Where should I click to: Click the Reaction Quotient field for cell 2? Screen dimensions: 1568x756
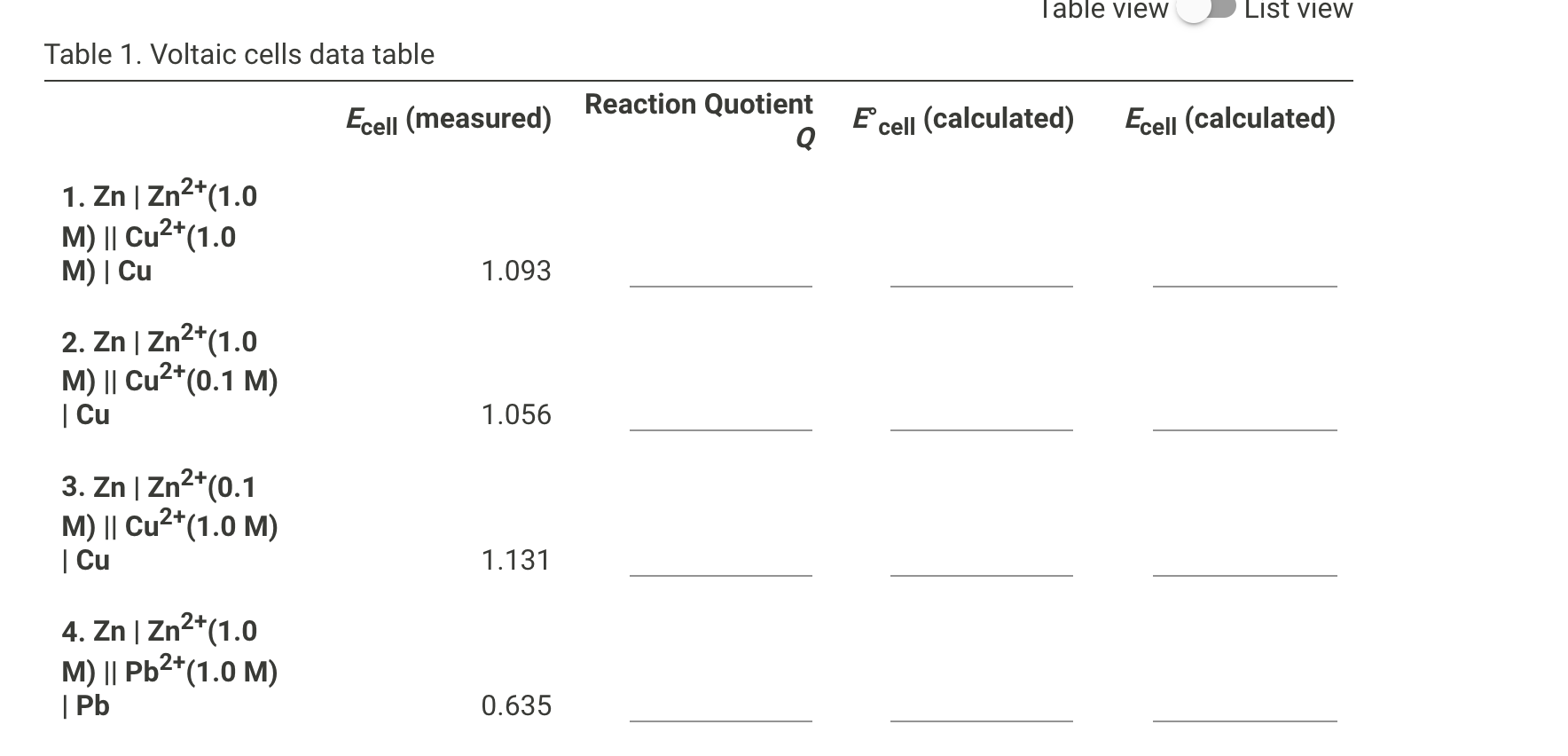(721, 428)
